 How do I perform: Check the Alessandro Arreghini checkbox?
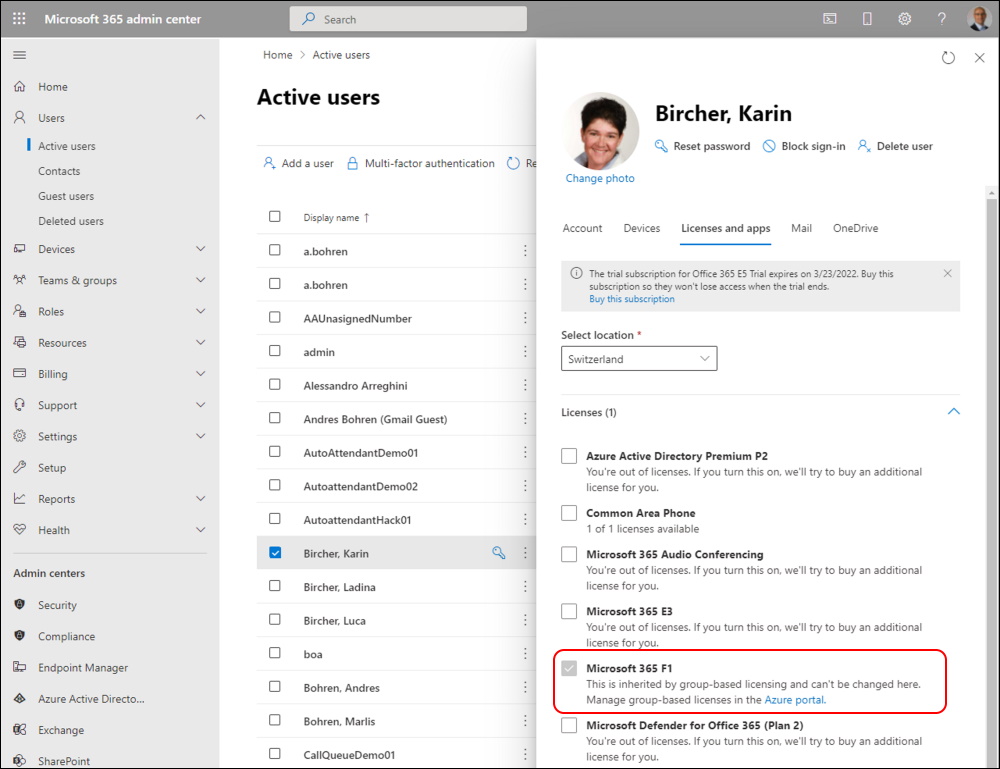tap(275, 384)
